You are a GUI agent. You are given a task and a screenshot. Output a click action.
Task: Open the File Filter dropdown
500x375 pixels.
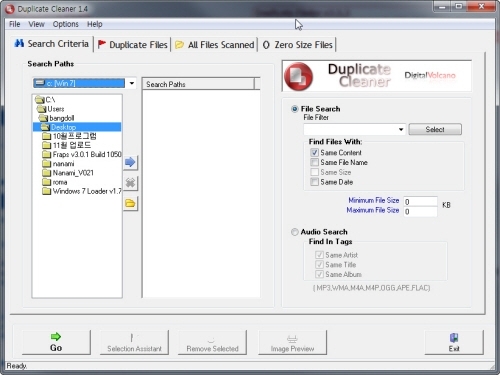[401, 129]
